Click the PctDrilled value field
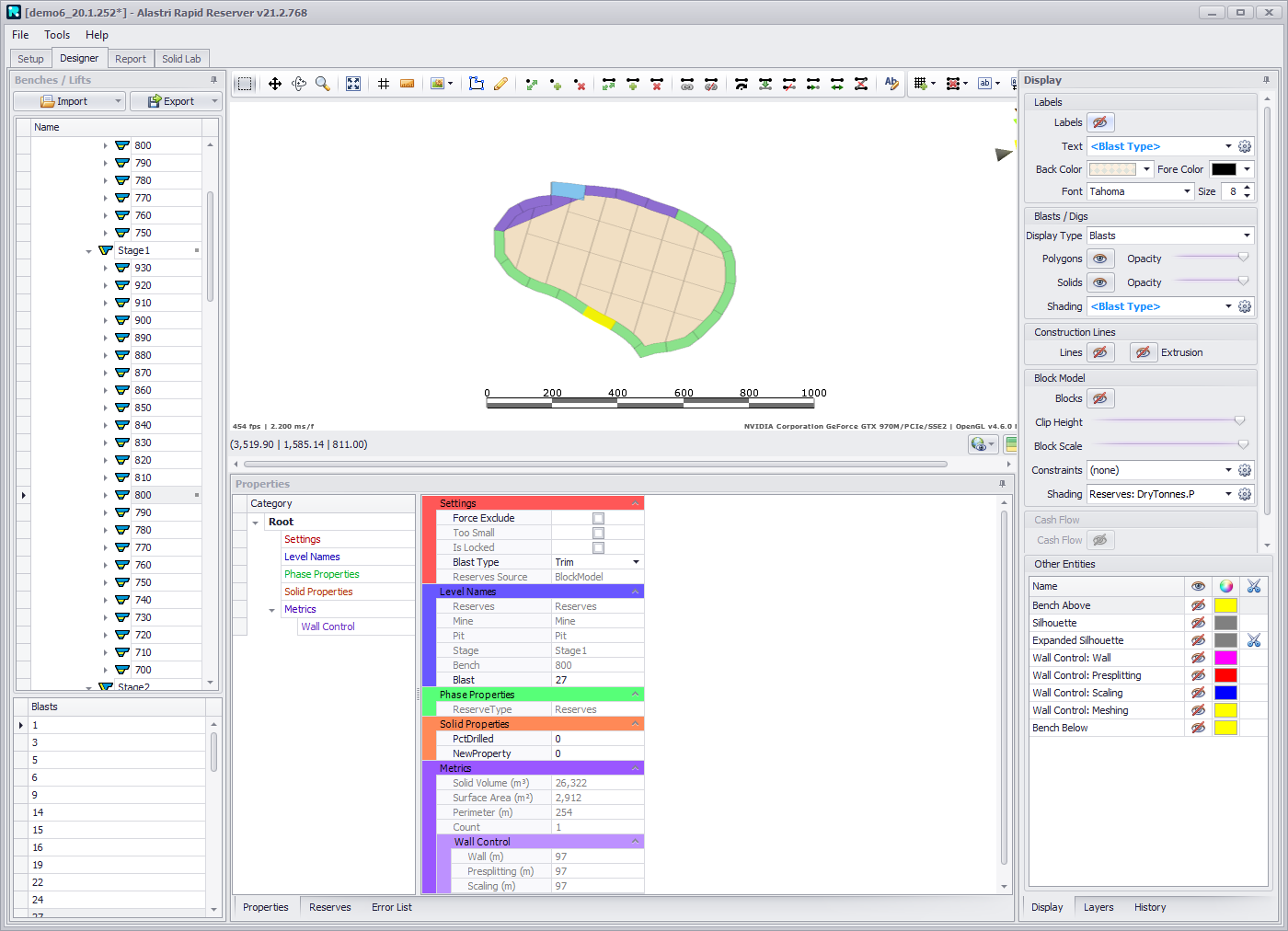The width and height of the screenshot is (1288, 931). (597, 739)
